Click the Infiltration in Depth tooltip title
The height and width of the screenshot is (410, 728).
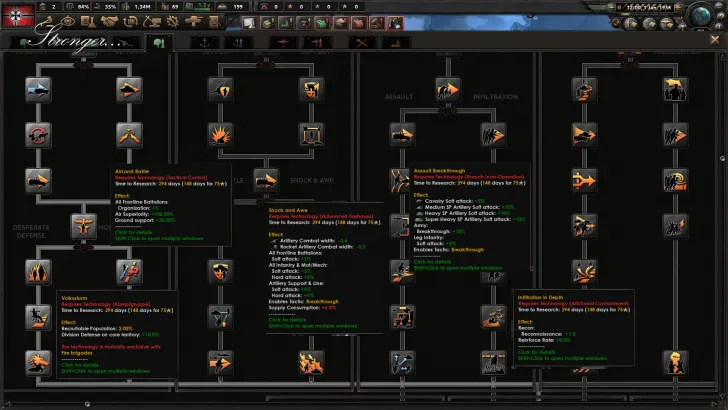click(x=540, y=297)
